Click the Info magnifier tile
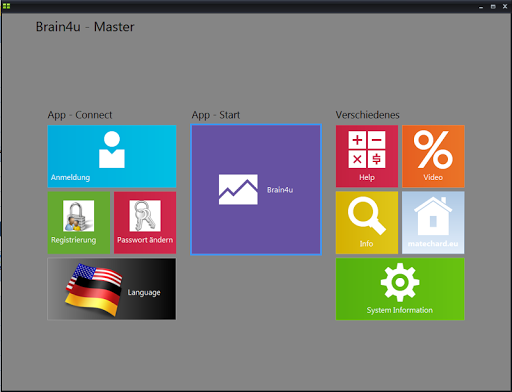Image resolution: width=512 pixels, height=392 pixels. [367, 223]
